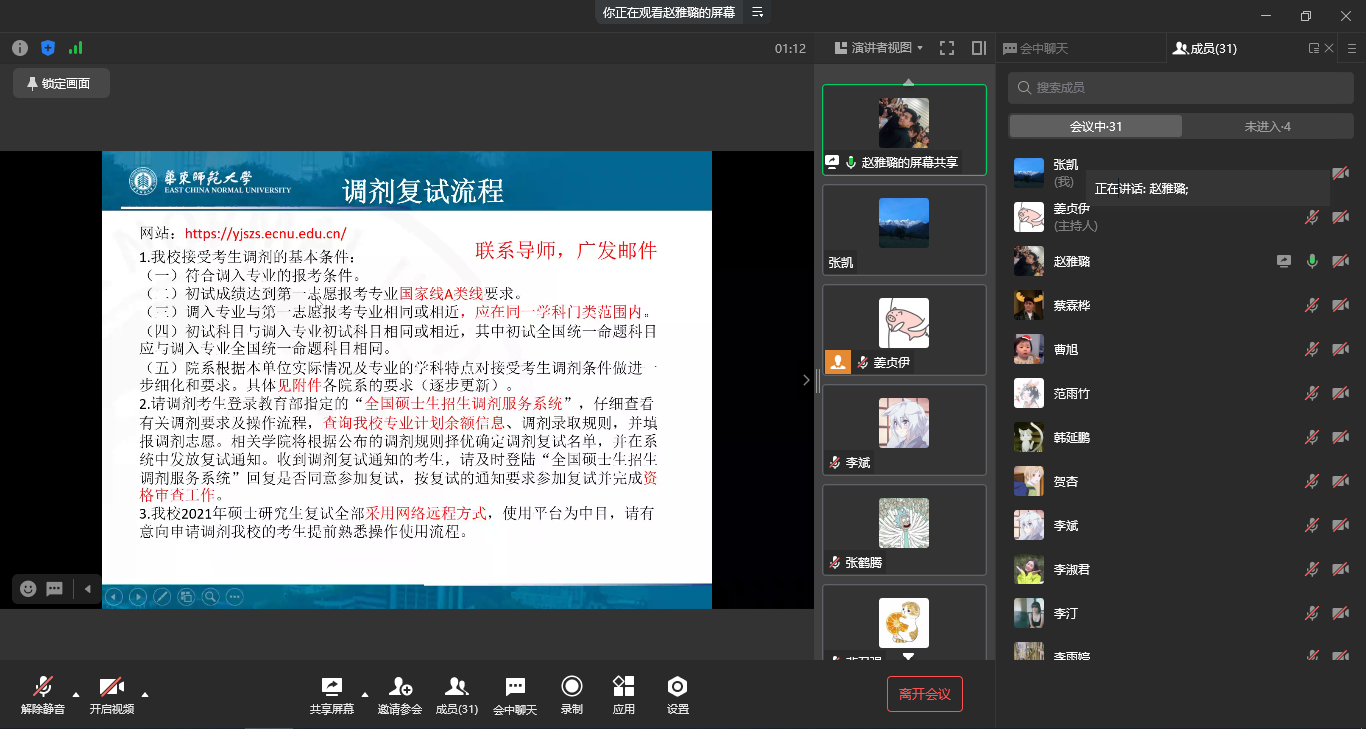The width and height of the screenshot is (1366, 729).
Task: Switch to the 会中聊天 panel tab
Action: [x=1035, y=48]
